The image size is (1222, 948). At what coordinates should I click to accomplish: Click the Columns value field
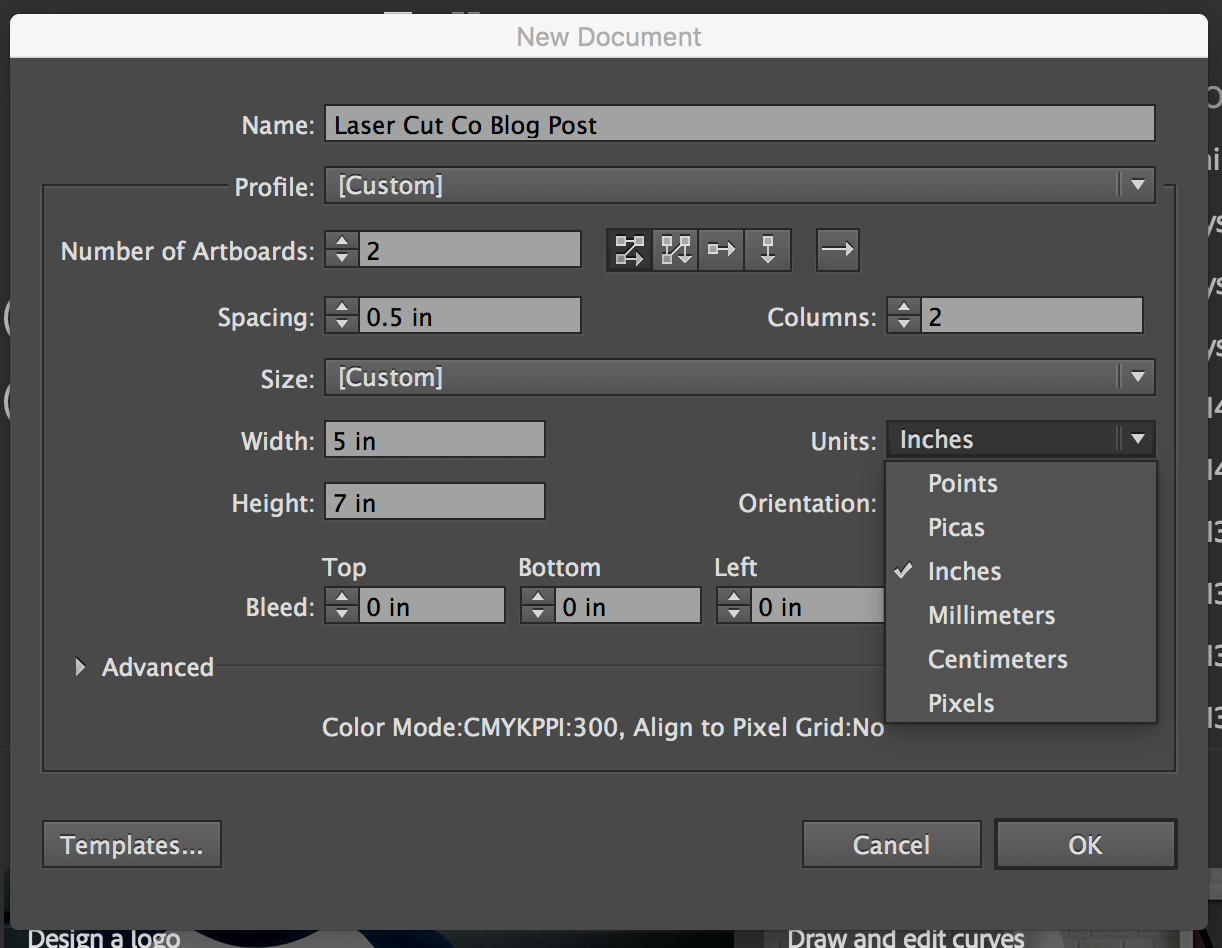(x=1032, y=317)
